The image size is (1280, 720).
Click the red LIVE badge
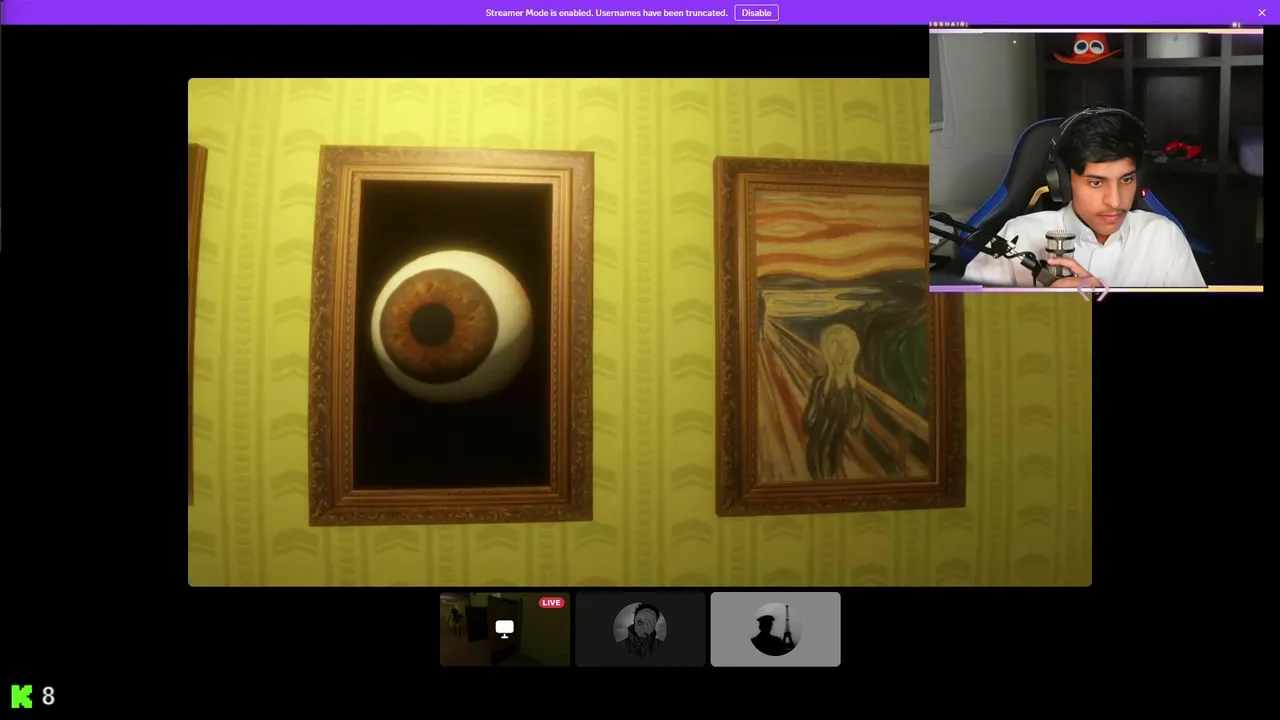click(x=551, y=603)
